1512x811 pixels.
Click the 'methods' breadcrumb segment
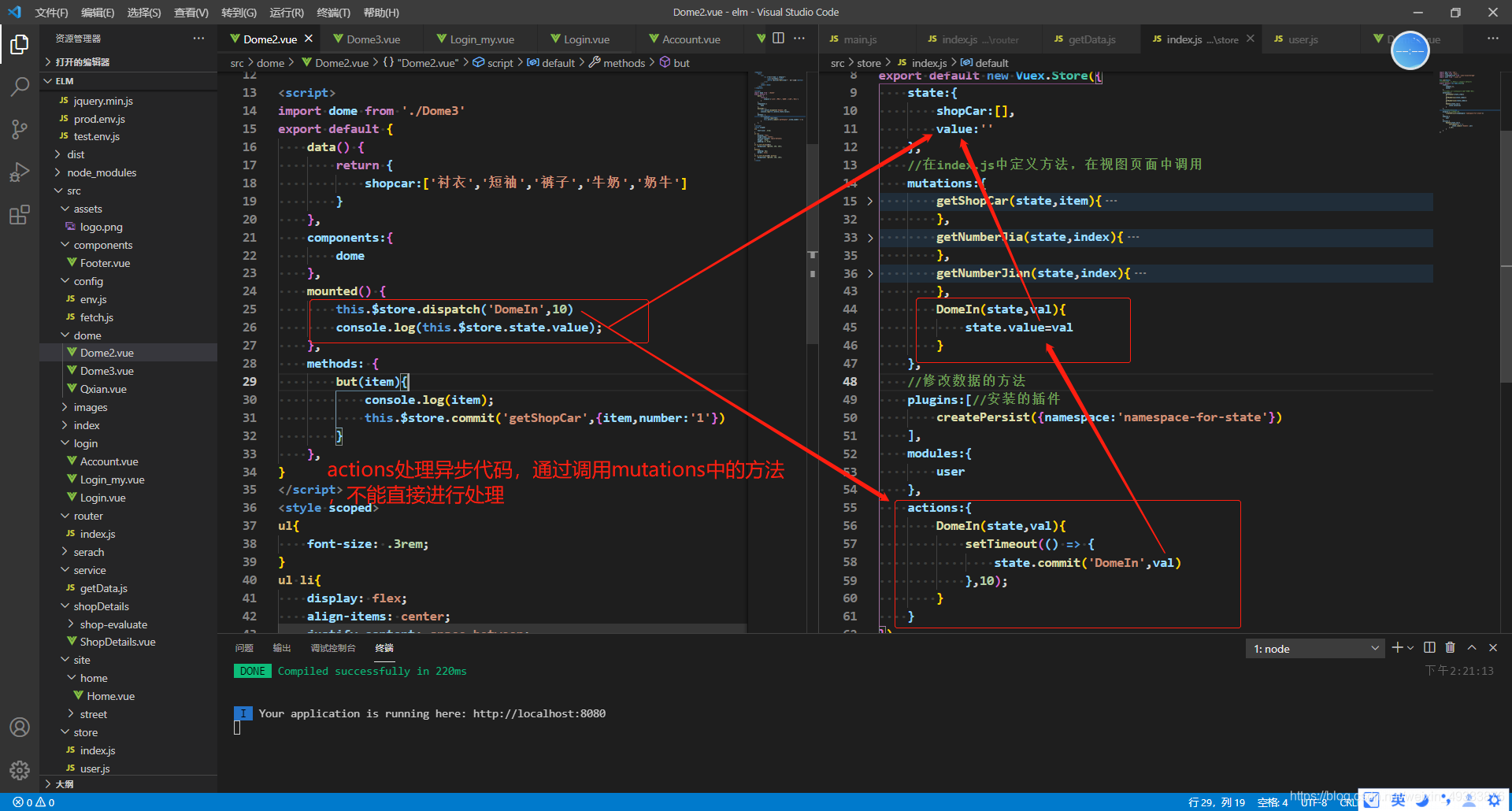(624, 63)
